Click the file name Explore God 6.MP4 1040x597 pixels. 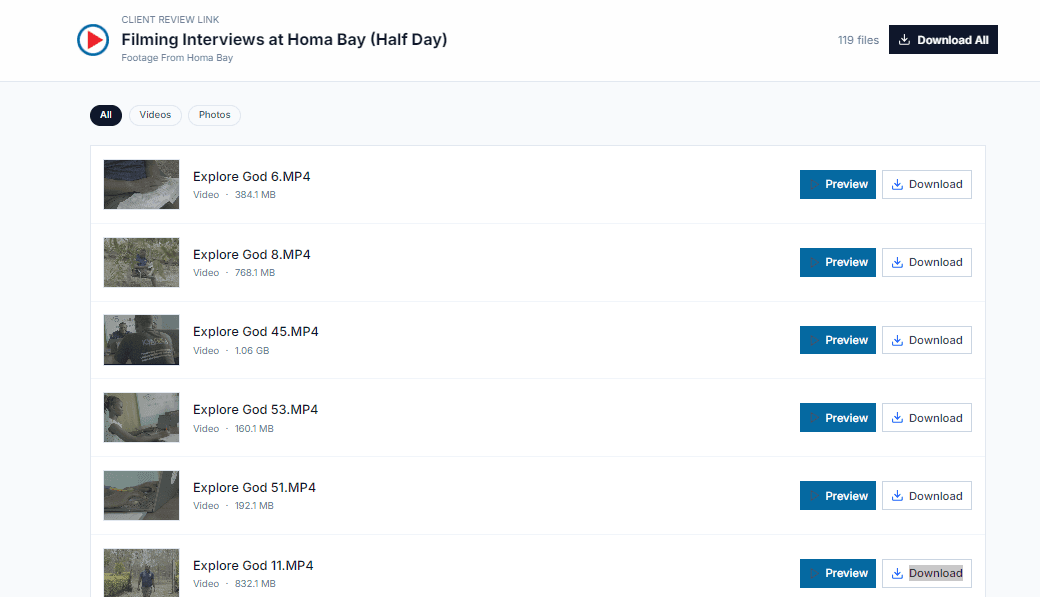pos(251,176)
